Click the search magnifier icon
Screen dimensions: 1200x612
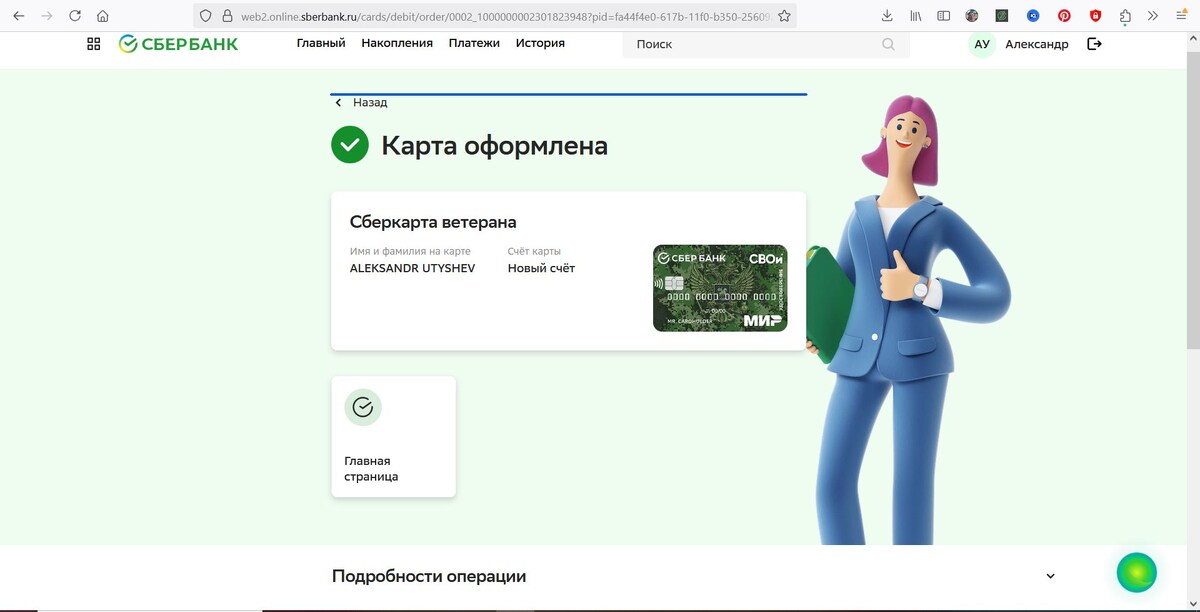pyautogui.click(x=888, y=44)
